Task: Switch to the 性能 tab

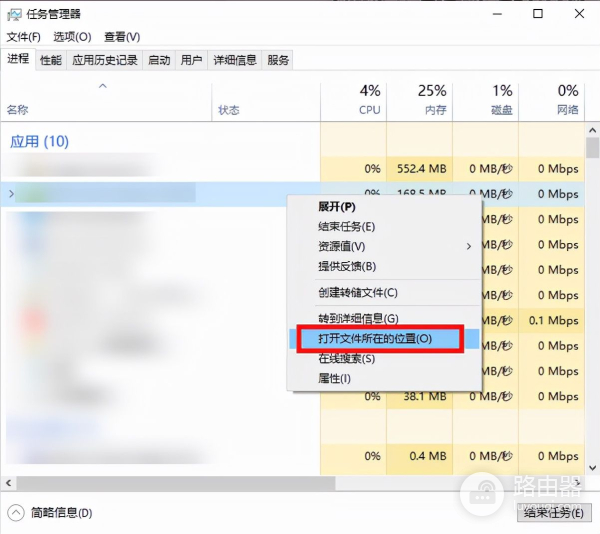Action: pos(51,60)
